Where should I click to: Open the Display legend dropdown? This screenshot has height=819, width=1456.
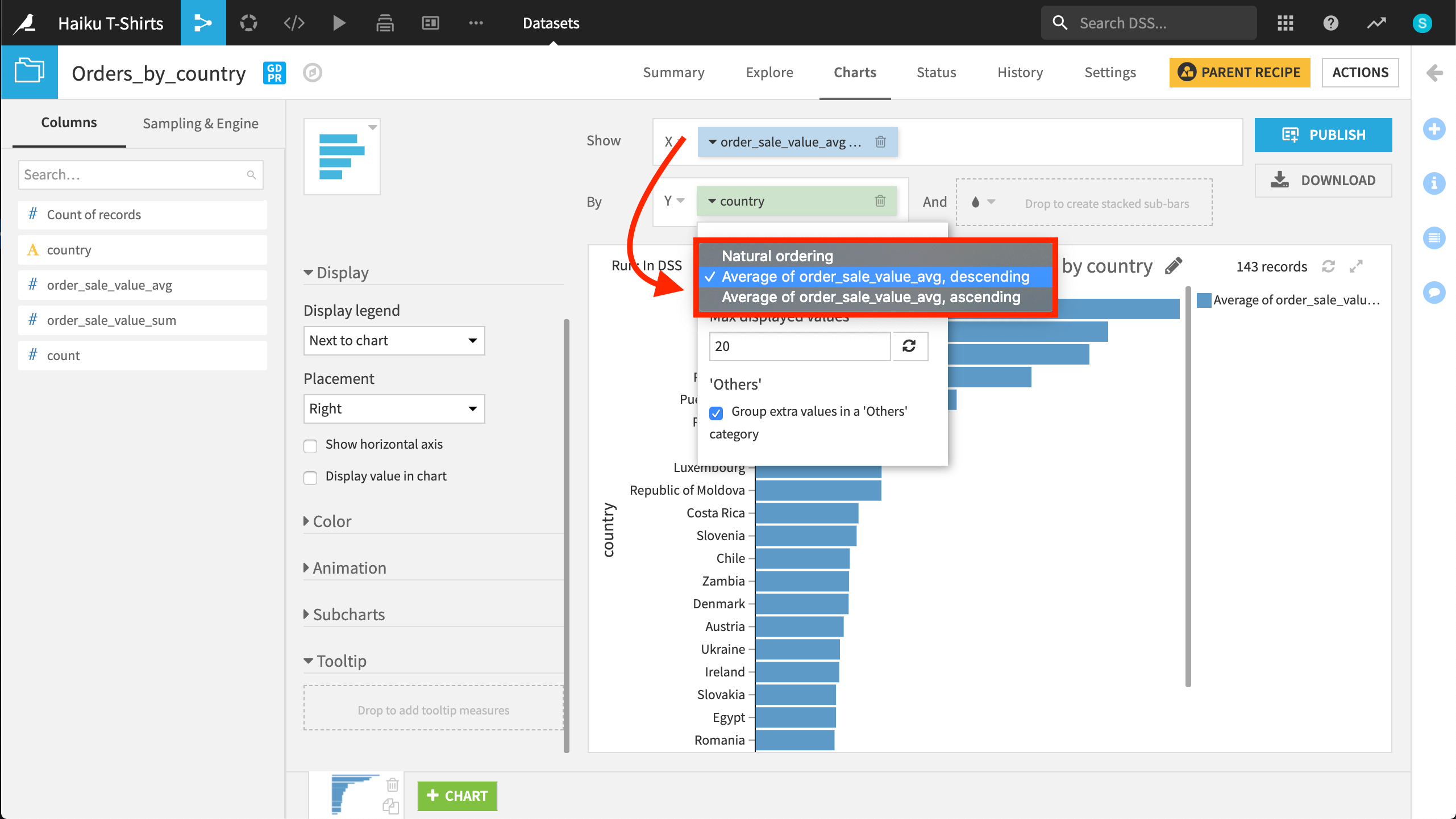coord(394,341)
